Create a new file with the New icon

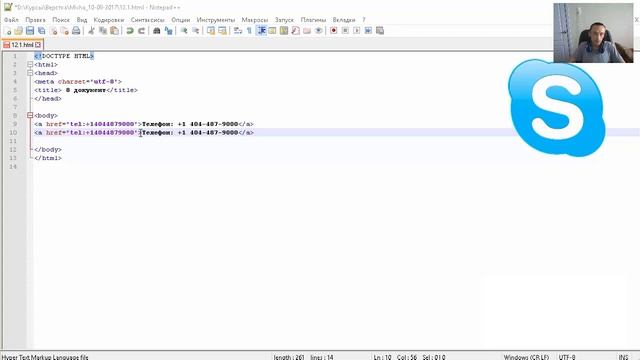[x=7, y=31]
